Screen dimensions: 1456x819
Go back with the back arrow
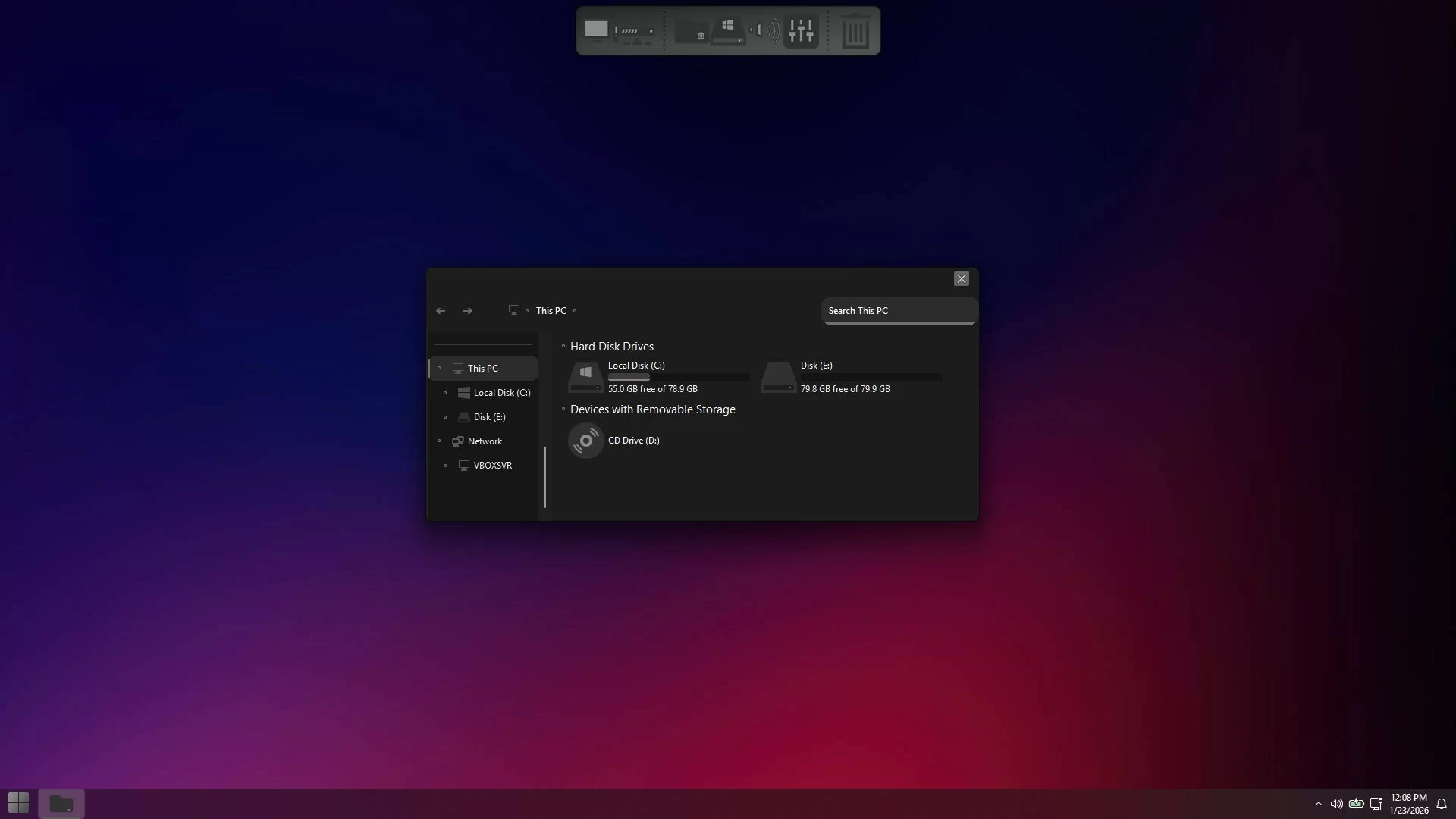pyautogui.click(x=441, y=311)
